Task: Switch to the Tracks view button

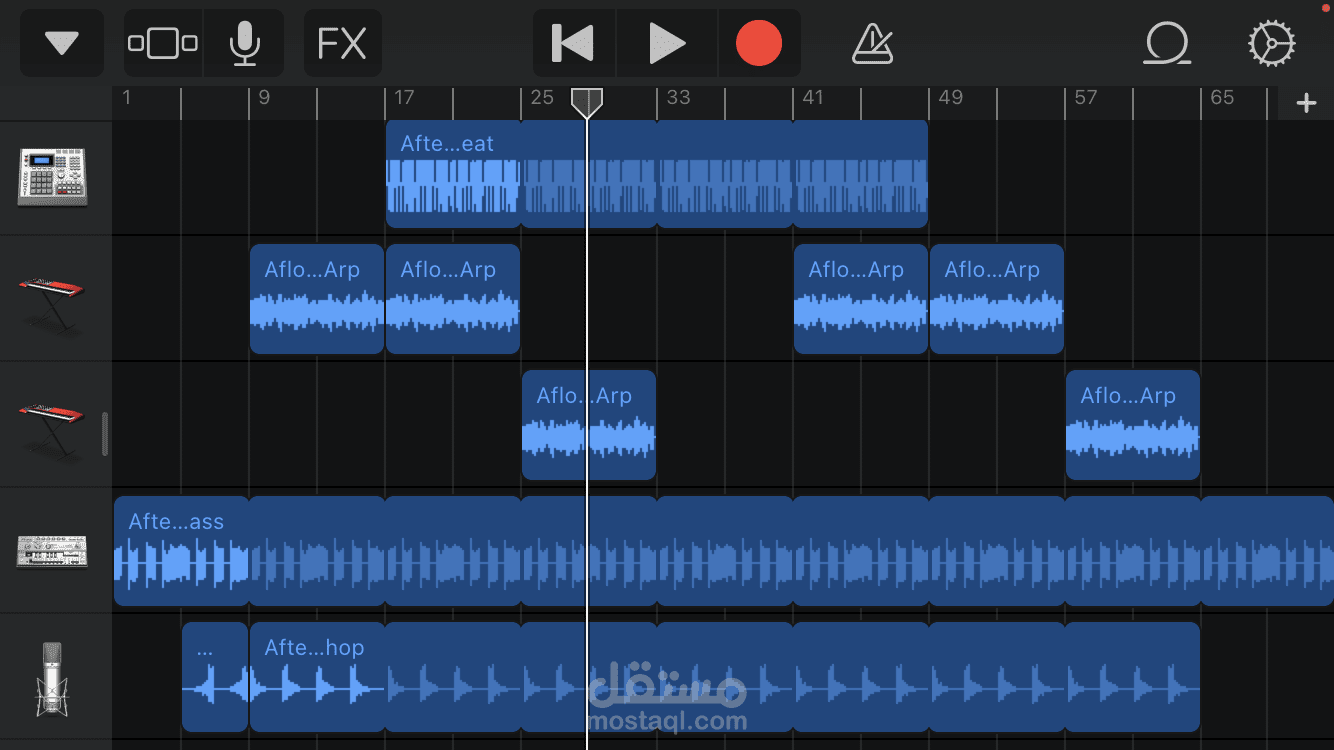Action: click(163, 43)
